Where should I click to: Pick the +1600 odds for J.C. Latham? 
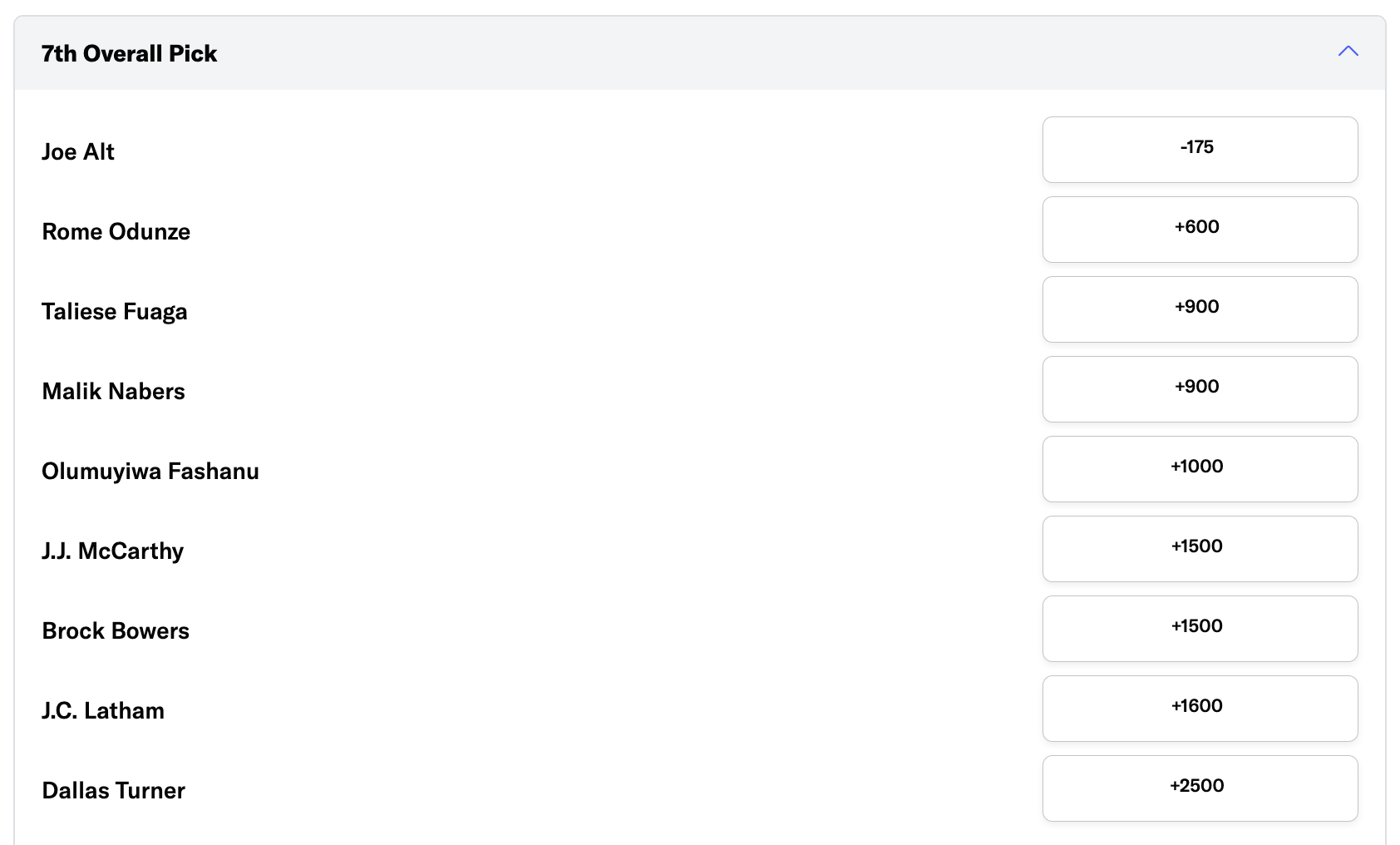[x=1200, y=709]
